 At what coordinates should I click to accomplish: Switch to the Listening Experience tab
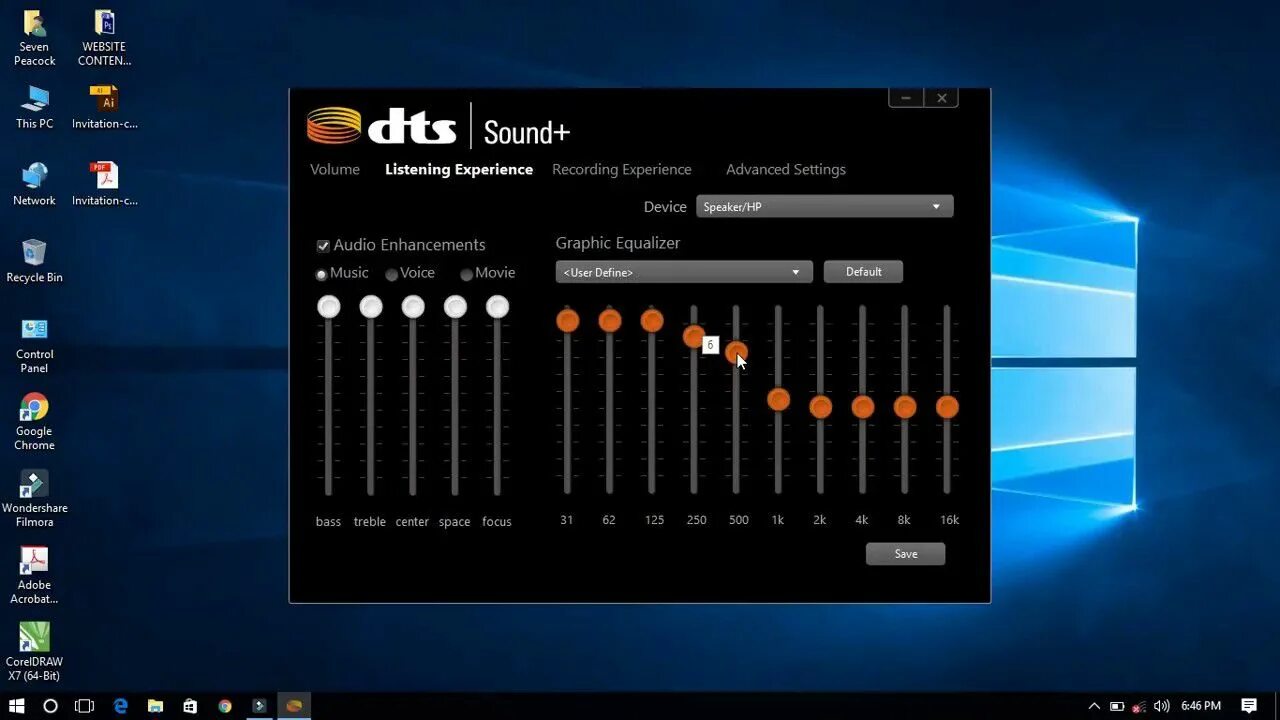tap(459, 170)
